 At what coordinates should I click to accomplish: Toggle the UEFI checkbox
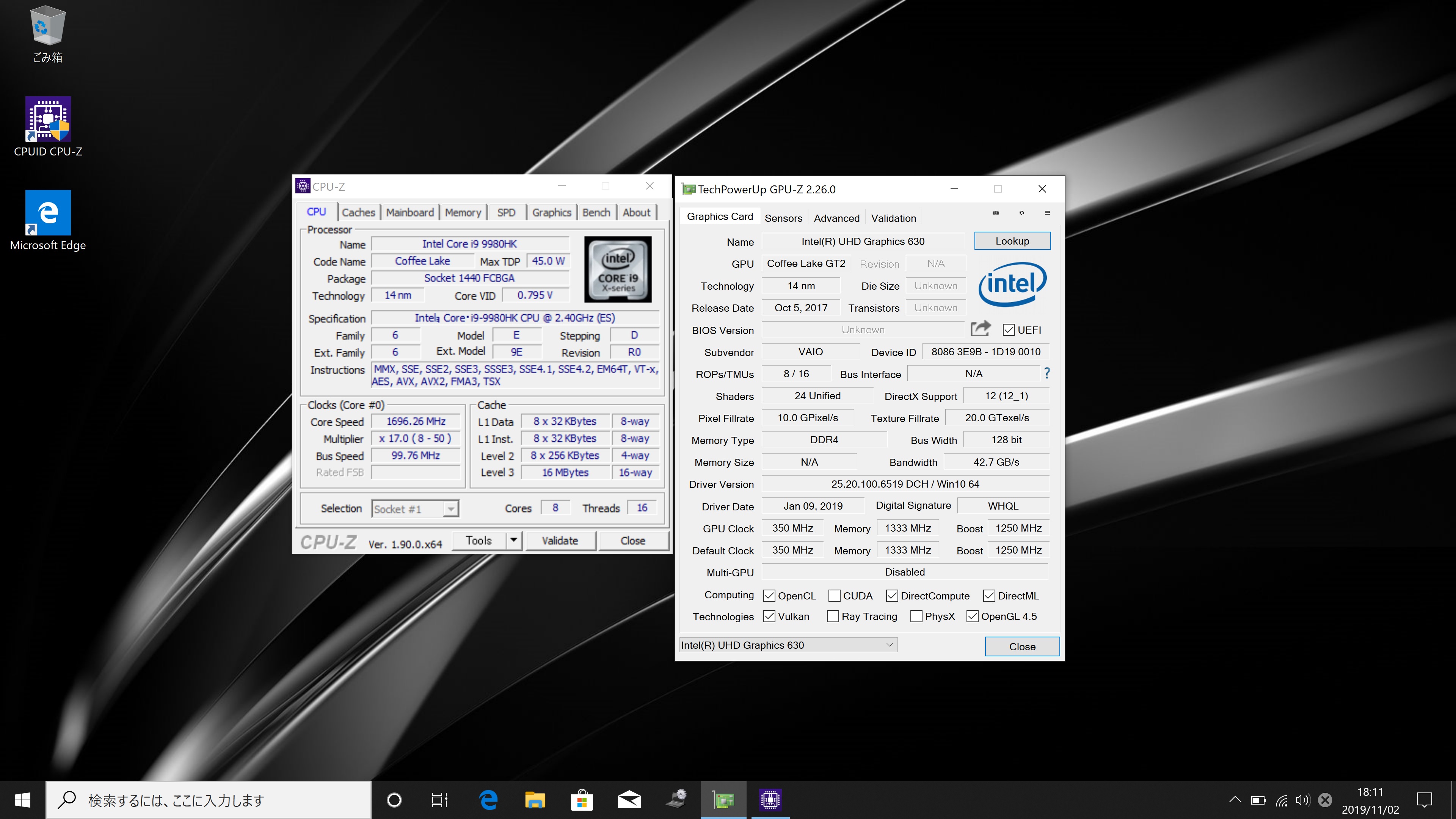point(1008,330)
